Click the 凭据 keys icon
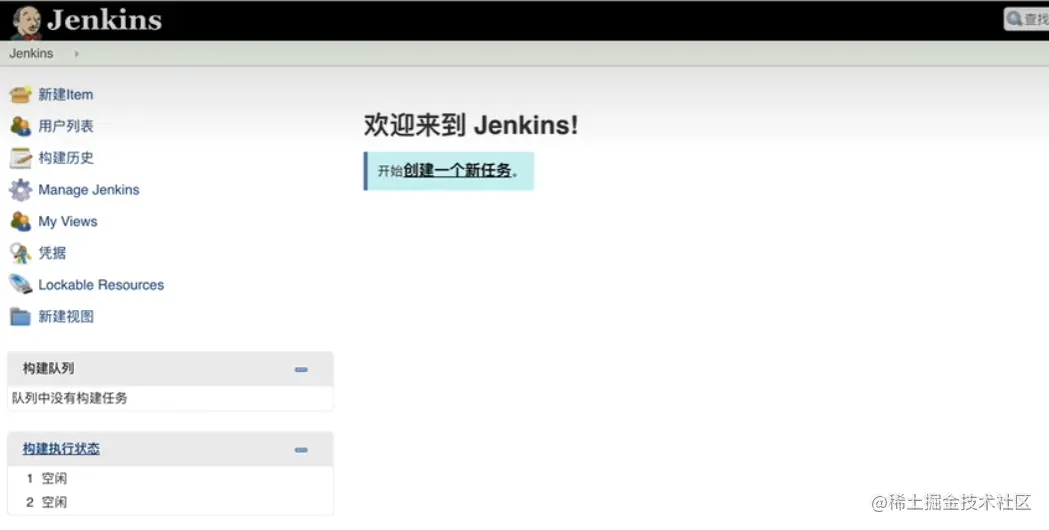Image resolution: width=1049 pixels, height=530 pixels. pos(20,253)
